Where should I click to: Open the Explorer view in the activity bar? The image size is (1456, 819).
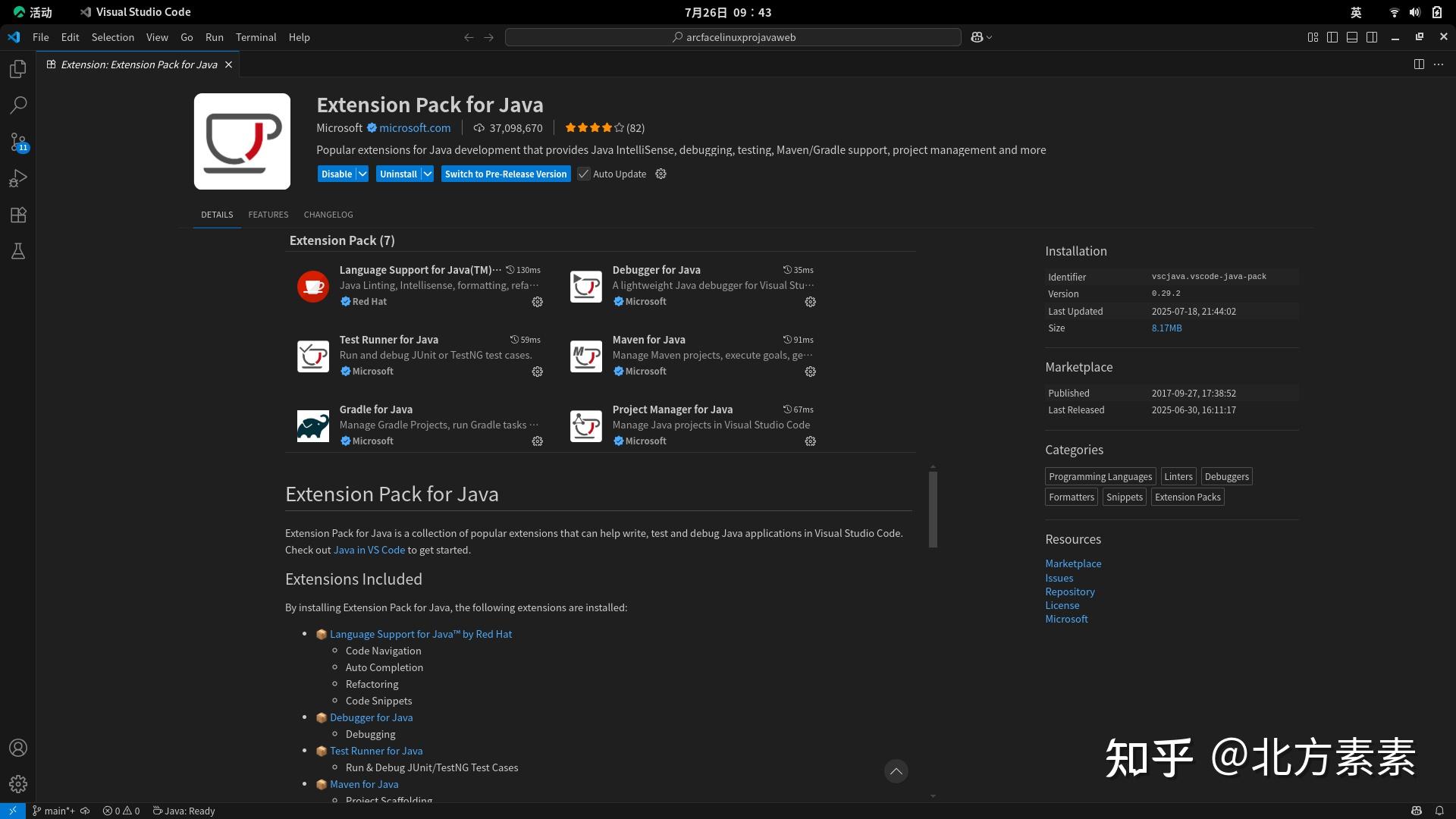pos(17,68)
